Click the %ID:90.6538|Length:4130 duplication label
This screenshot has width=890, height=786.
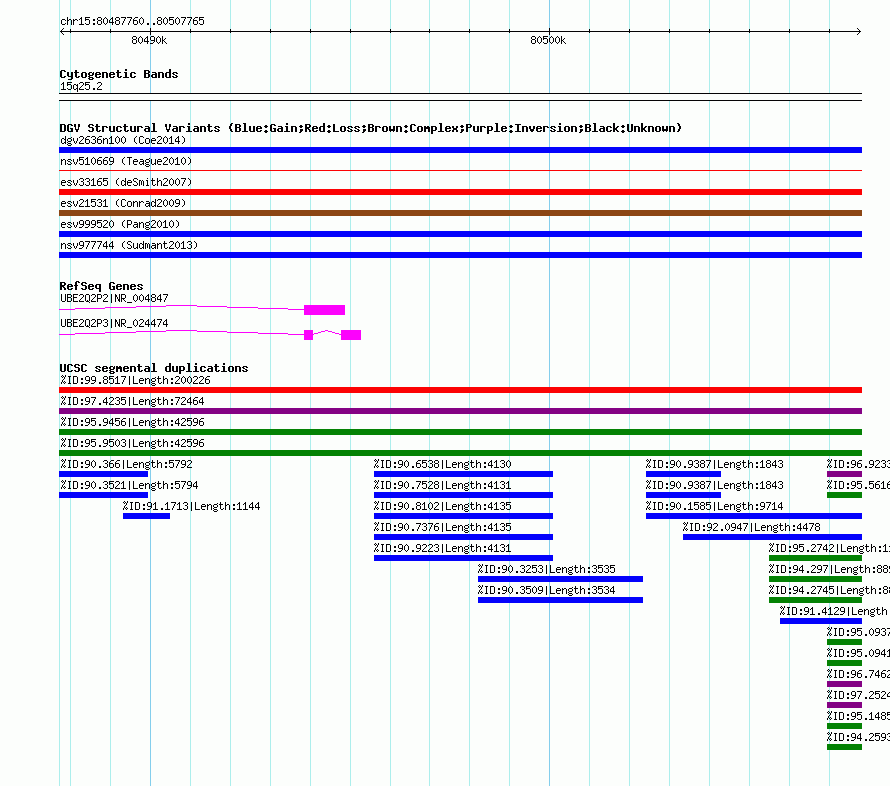[x=443, y=464]
